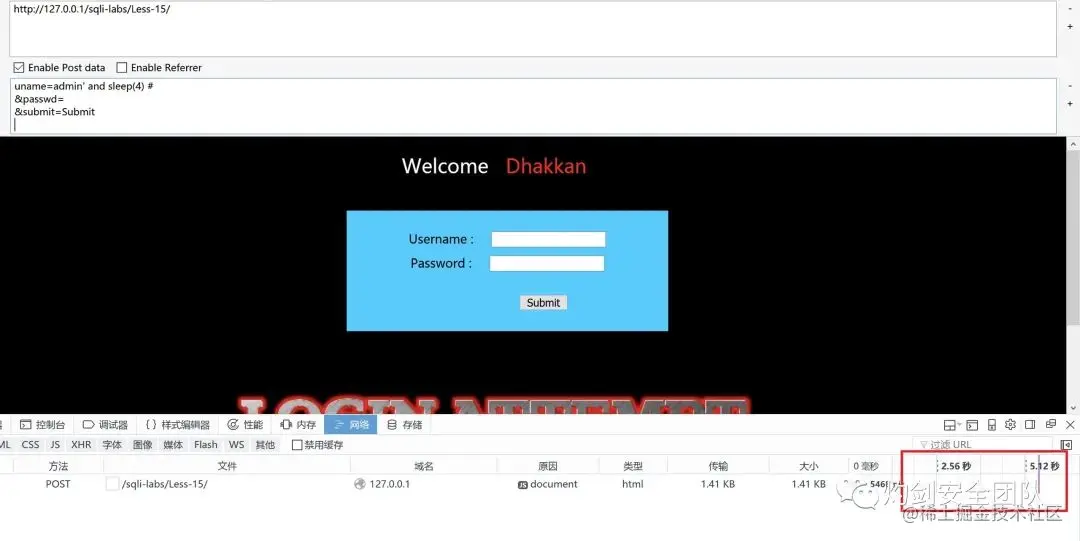Sort by 域名 domain column header
The height and width of the screenshot is (541, 1080).
tap(424, 466)
